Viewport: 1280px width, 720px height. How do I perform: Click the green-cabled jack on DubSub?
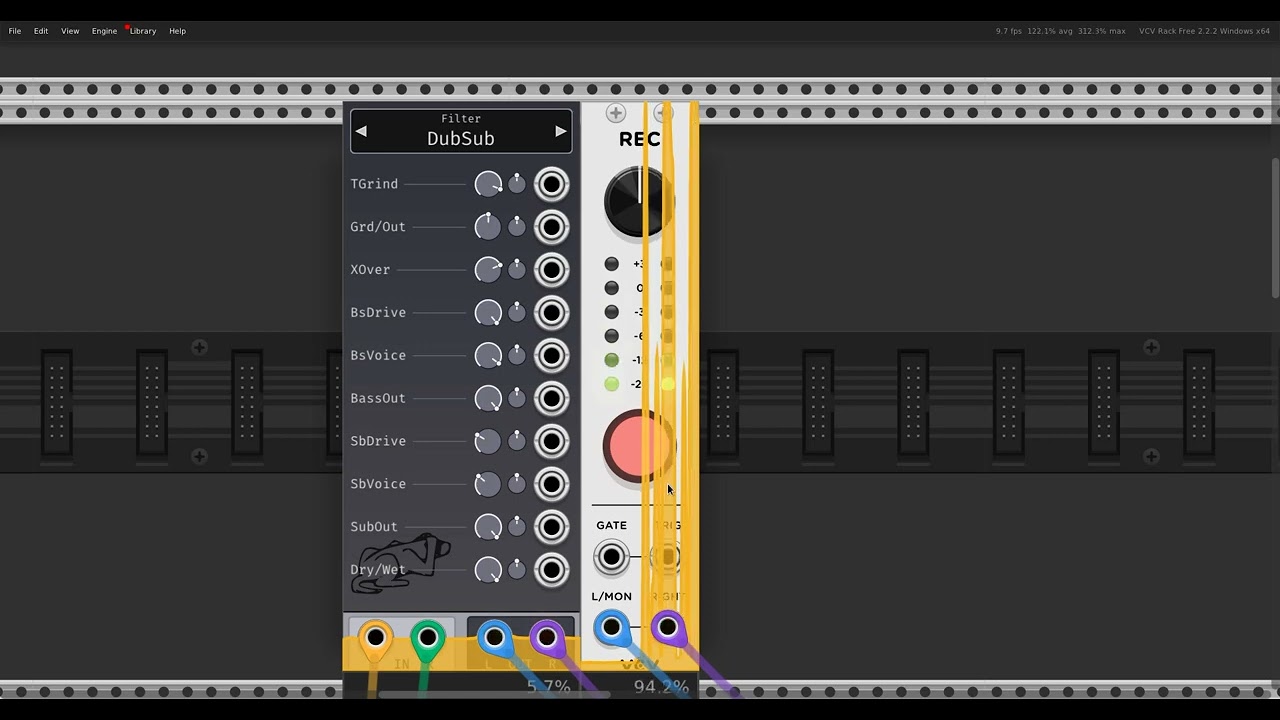(x=428, y=637)
